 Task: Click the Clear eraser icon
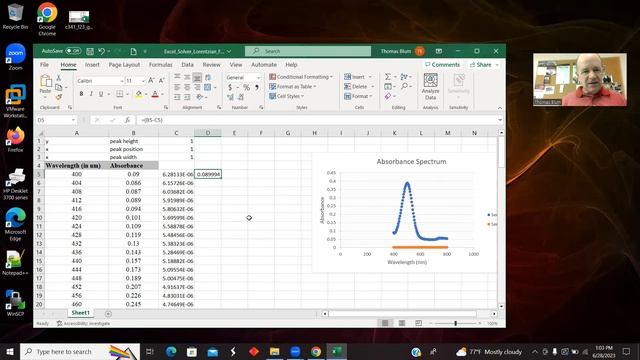[388, 96]
